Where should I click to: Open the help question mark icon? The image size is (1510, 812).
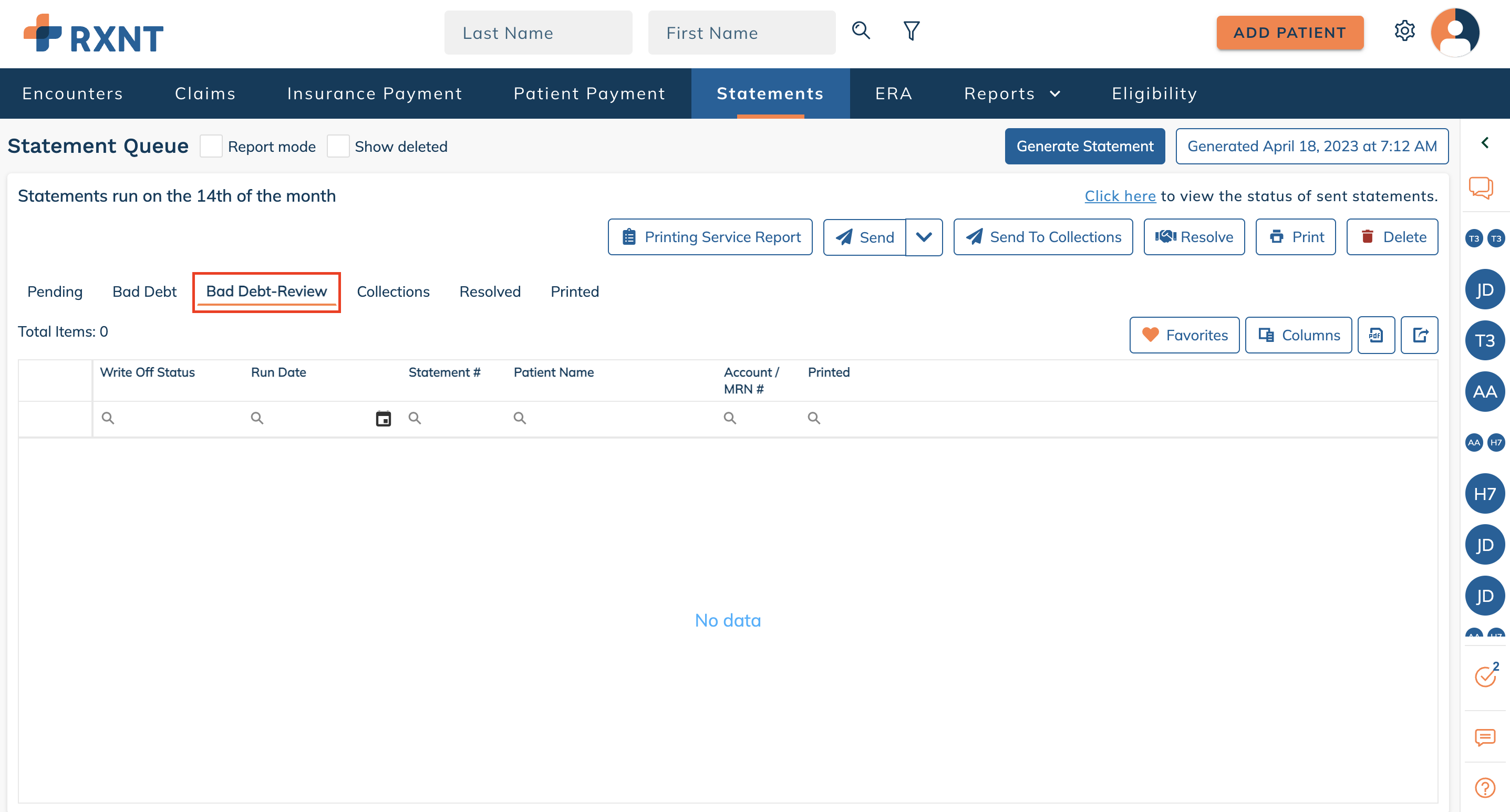[1485, 787]
